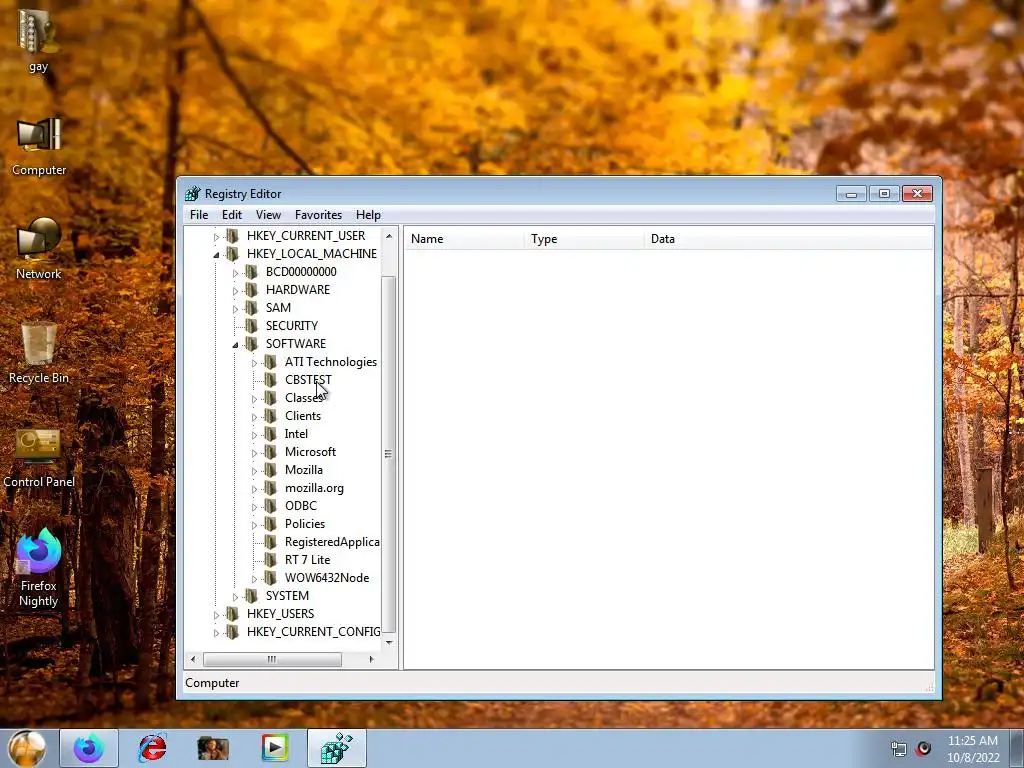Expand the ATI Technologies key
Screen dimensions: 1024x768
tap(254, 363)
